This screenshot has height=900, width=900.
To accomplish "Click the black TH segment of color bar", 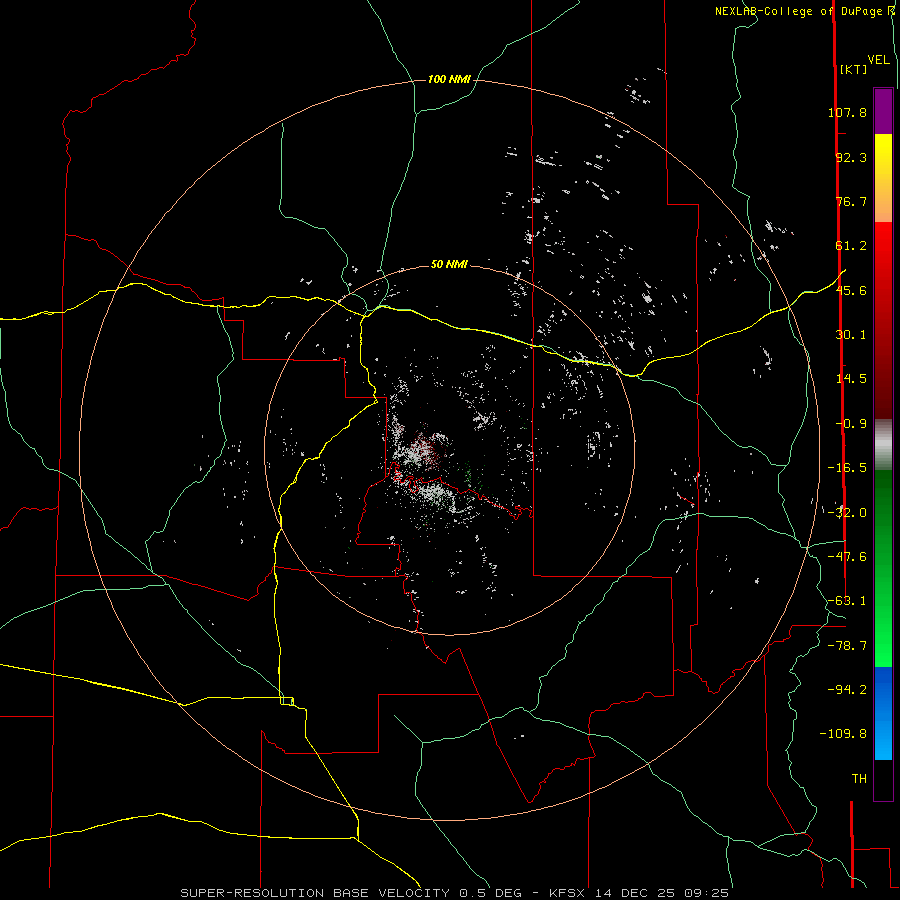I will [883, 780].
